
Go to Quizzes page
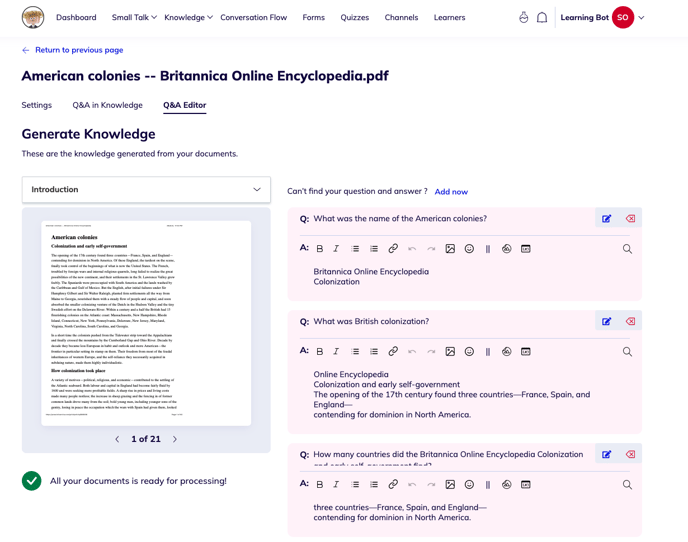pyautogui.click(x=355, y=18)
